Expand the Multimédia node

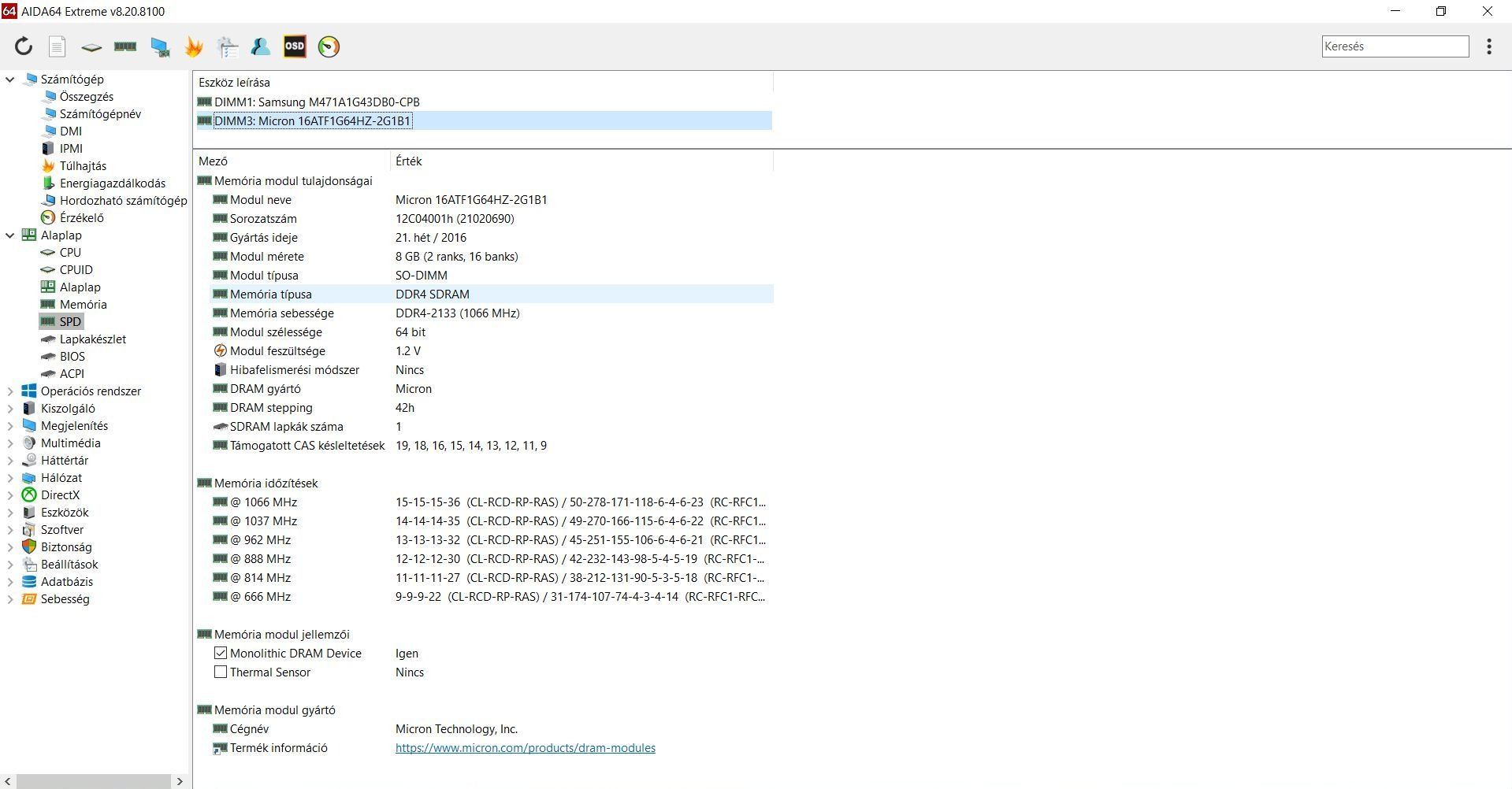[x=10, y=443]
